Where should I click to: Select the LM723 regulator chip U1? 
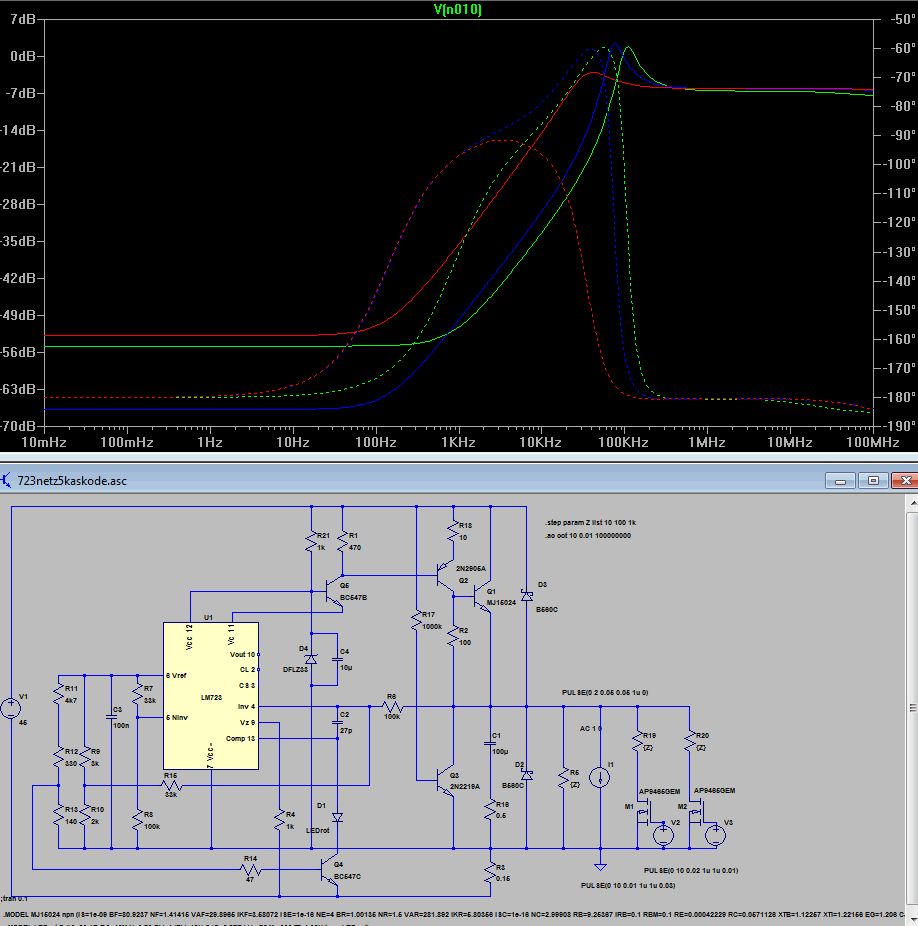(x=210, y=696)
